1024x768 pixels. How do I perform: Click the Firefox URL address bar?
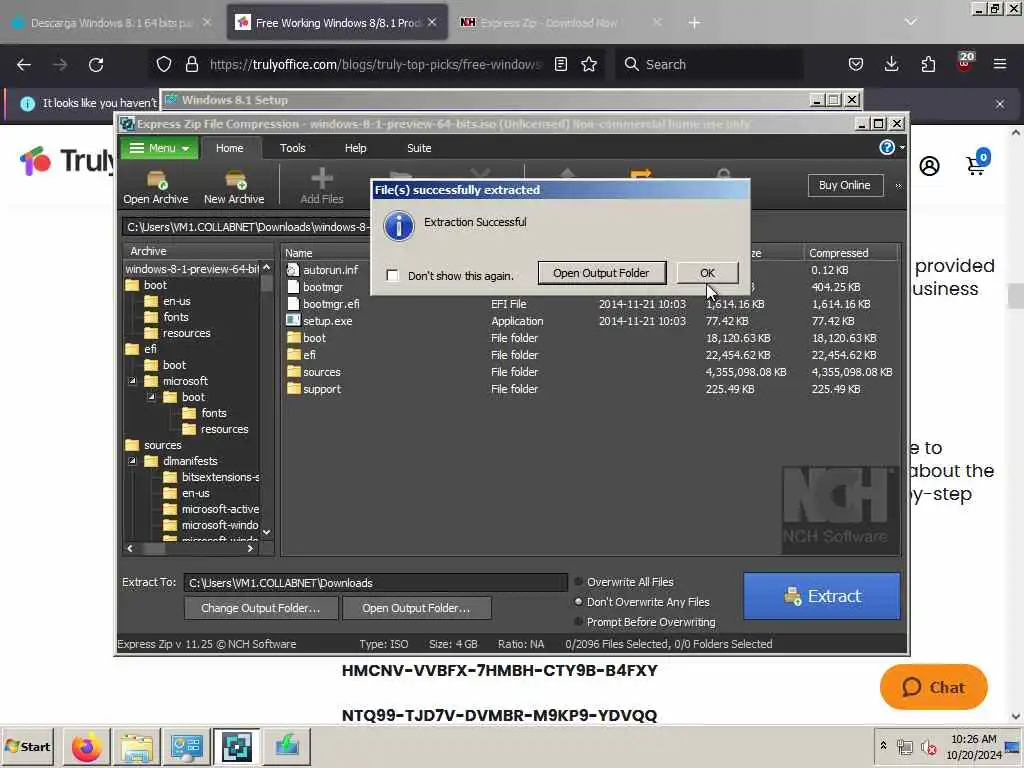point(376,64)
